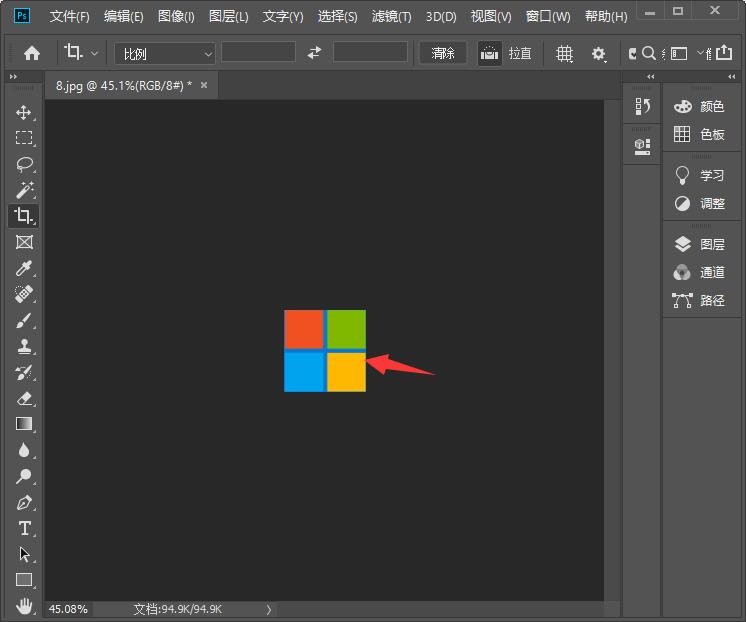The width and height of the screenshot is (746, 622).
Task: Open the 图像(I) menu
Action: click(176, 17)
